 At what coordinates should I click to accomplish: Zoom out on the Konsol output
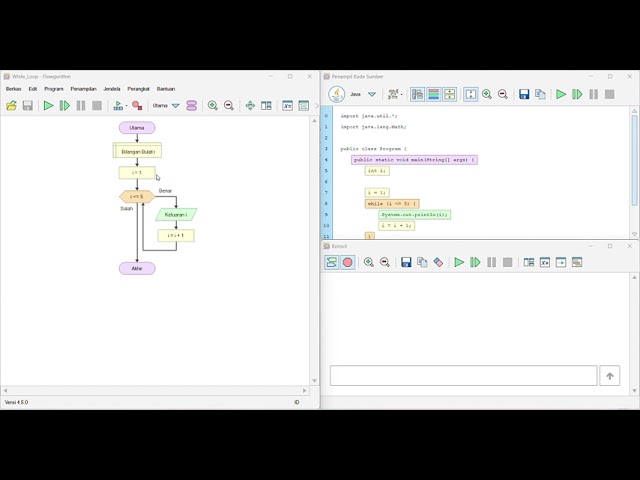tap(384, 262)
